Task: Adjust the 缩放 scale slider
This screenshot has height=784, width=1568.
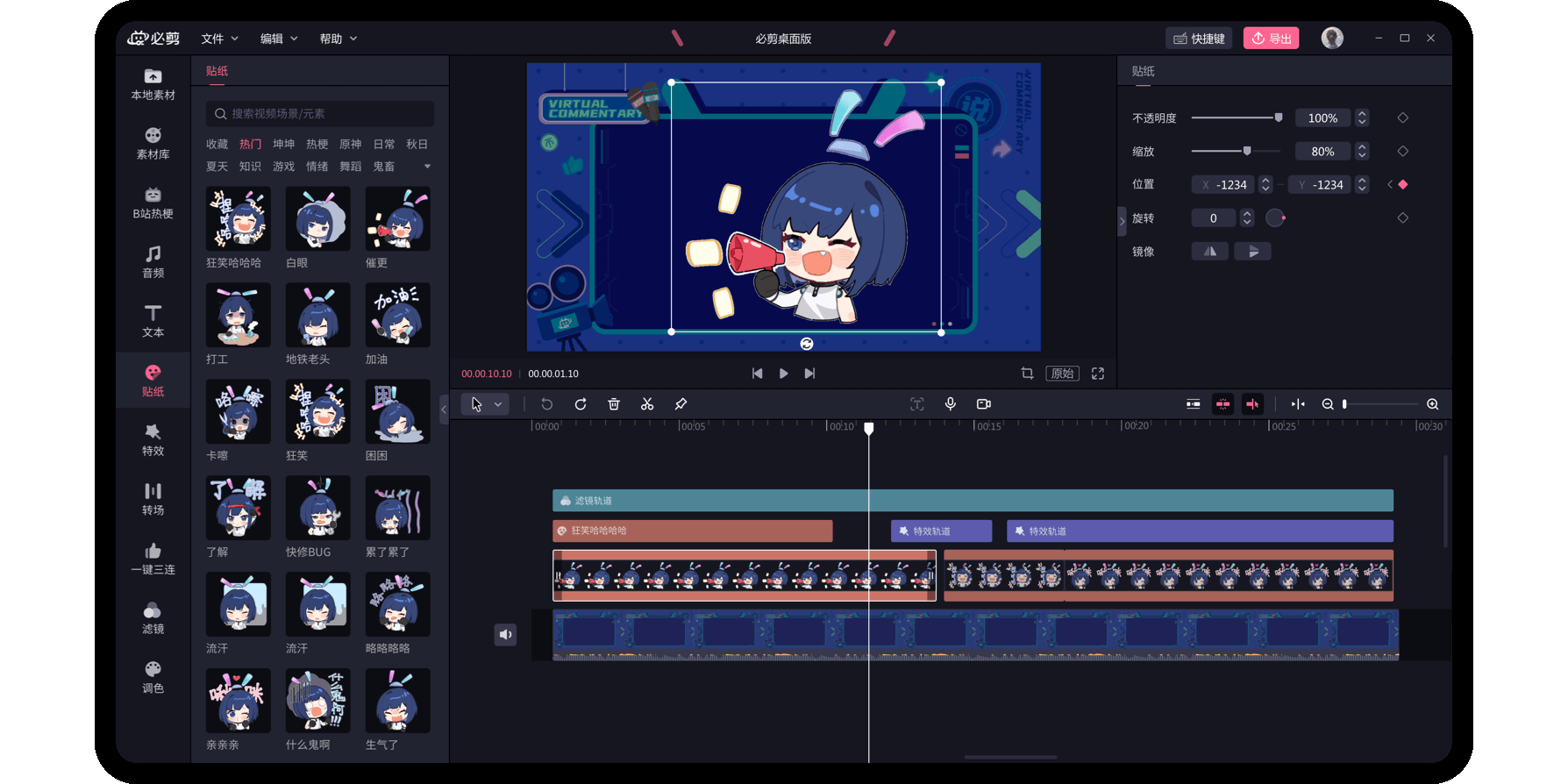Action: (x=1237, y=151)
